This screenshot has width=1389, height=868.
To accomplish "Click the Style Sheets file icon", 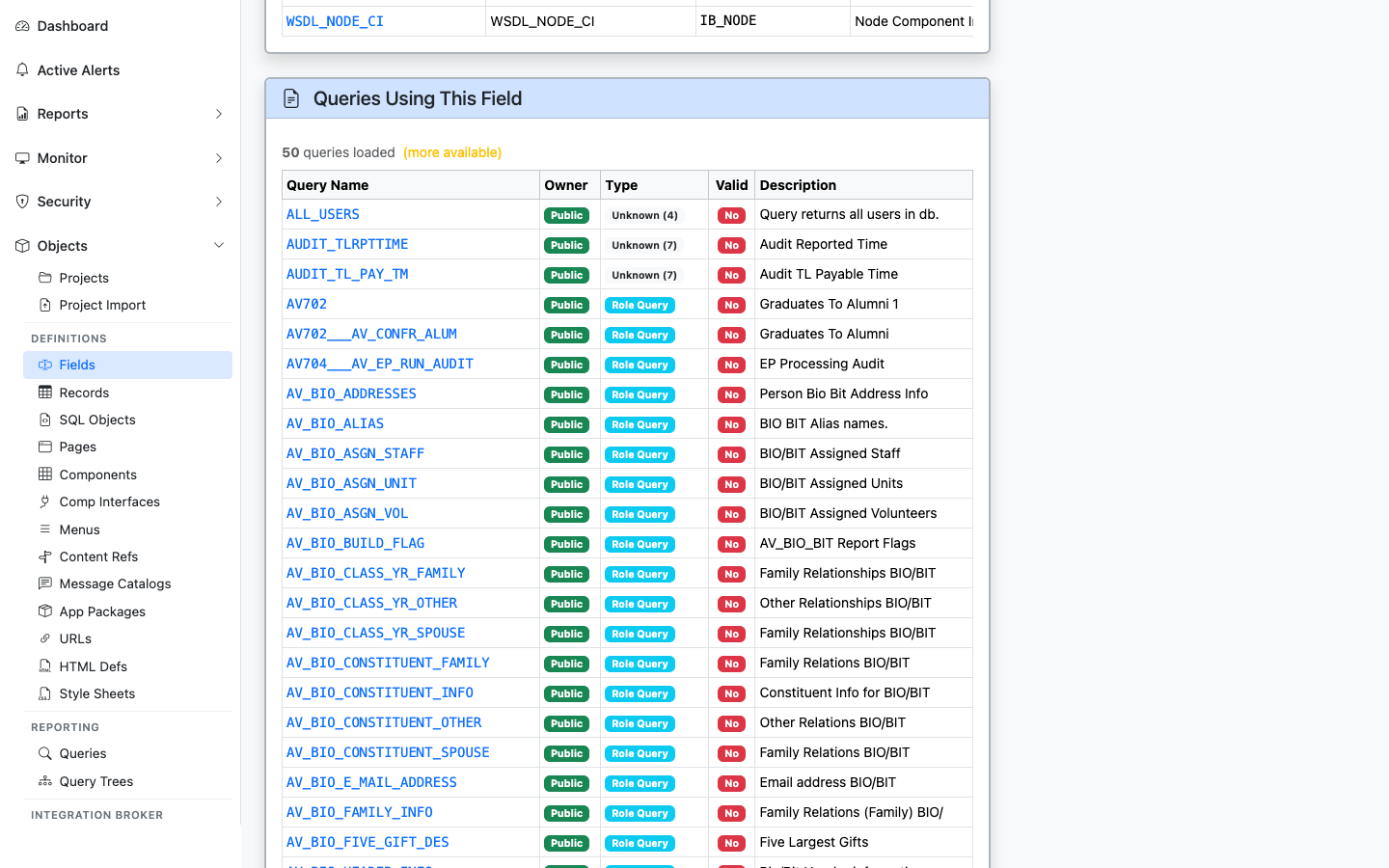I will click(x=45, y=693).
